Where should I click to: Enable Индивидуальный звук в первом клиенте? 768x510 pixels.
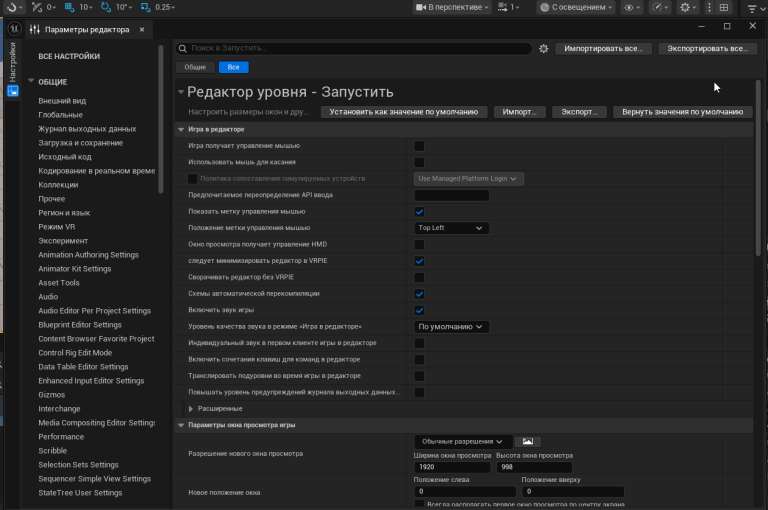419,343
